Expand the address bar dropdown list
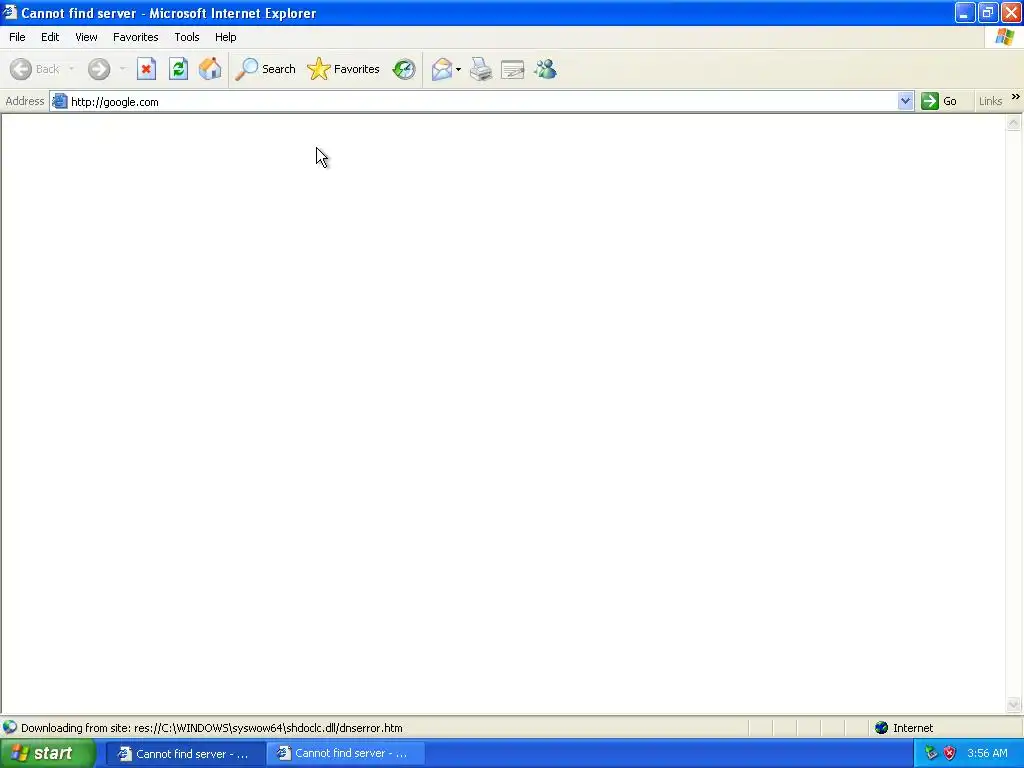This screenshot has height=768, width=1024. pos(905,101)
